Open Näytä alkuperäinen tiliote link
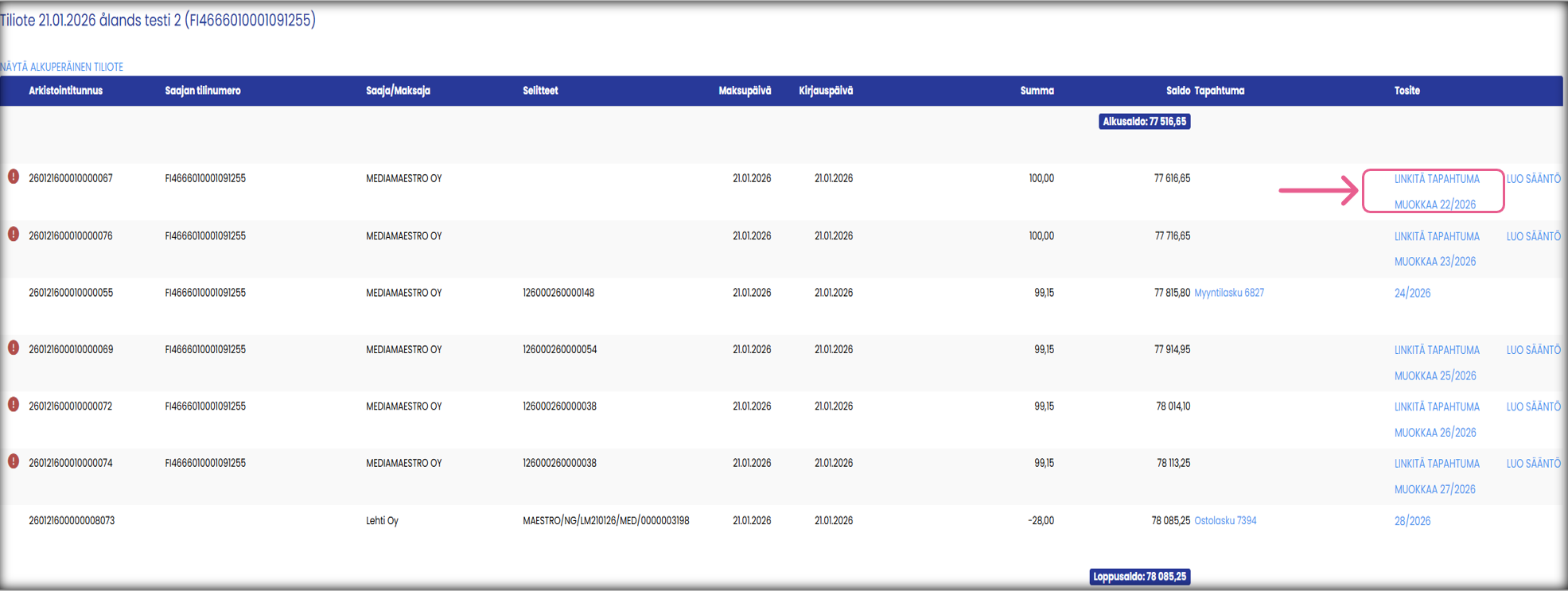This screenshot has height=591, width=1568. pyautogui.click(x=62, y=67)
